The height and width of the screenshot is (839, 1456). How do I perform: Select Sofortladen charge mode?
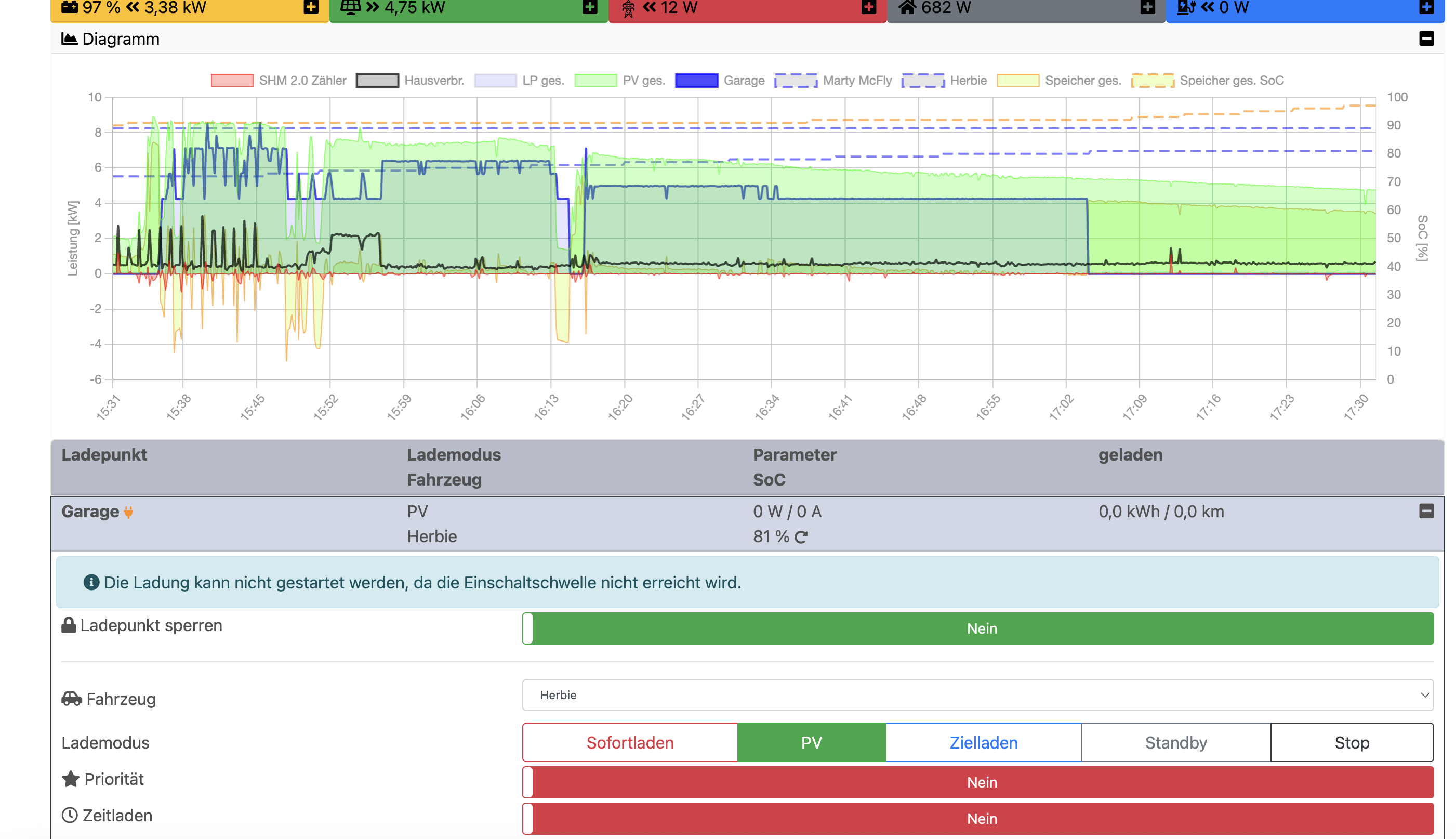pyautogui.click(x=629, y=742)
